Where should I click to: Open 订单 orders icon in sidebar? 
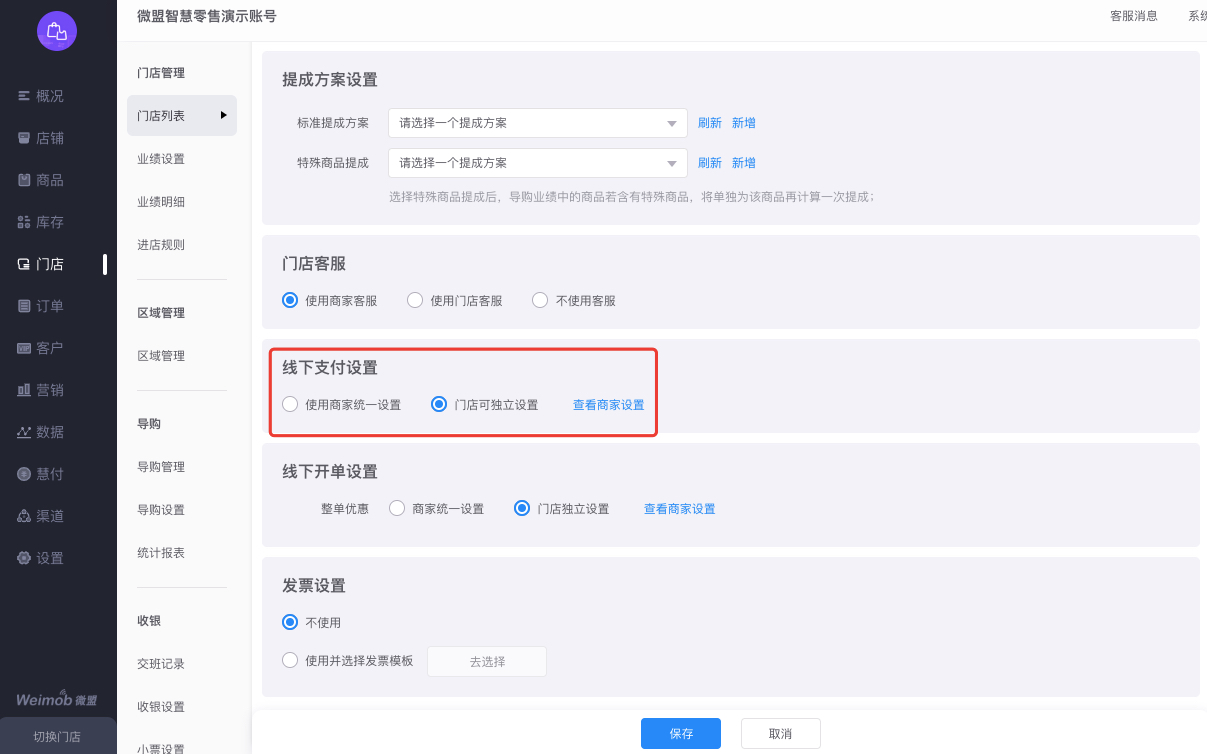(x=24, y=306)
